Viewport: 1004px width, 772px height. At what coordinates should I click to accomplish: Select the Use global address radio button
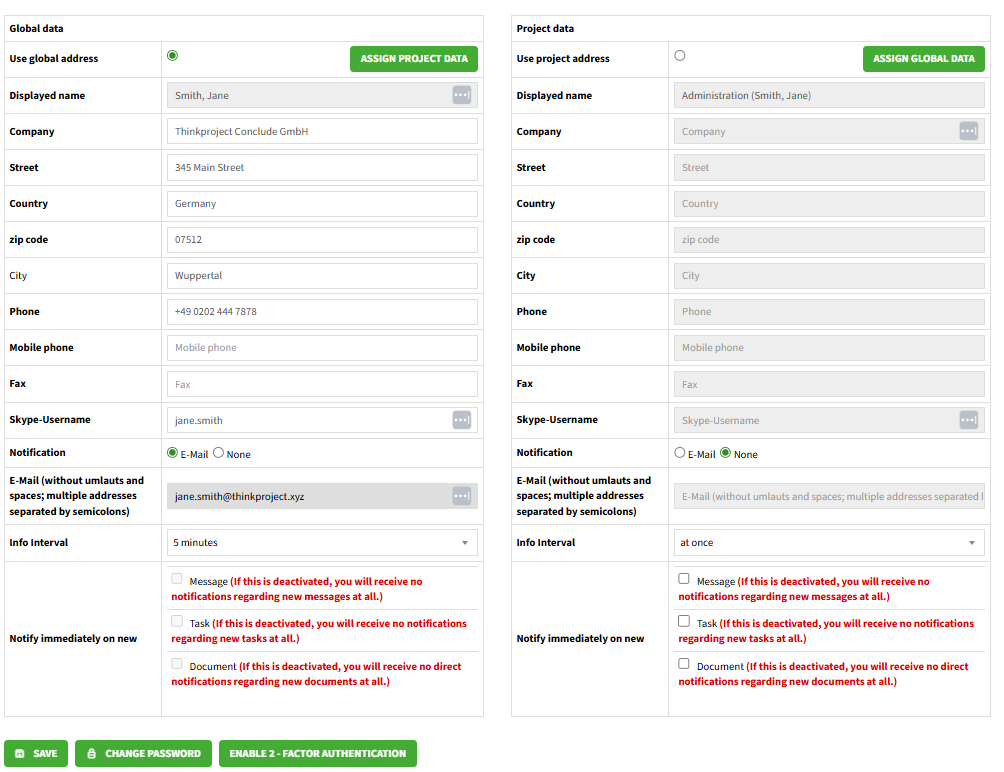coord(173,56)
